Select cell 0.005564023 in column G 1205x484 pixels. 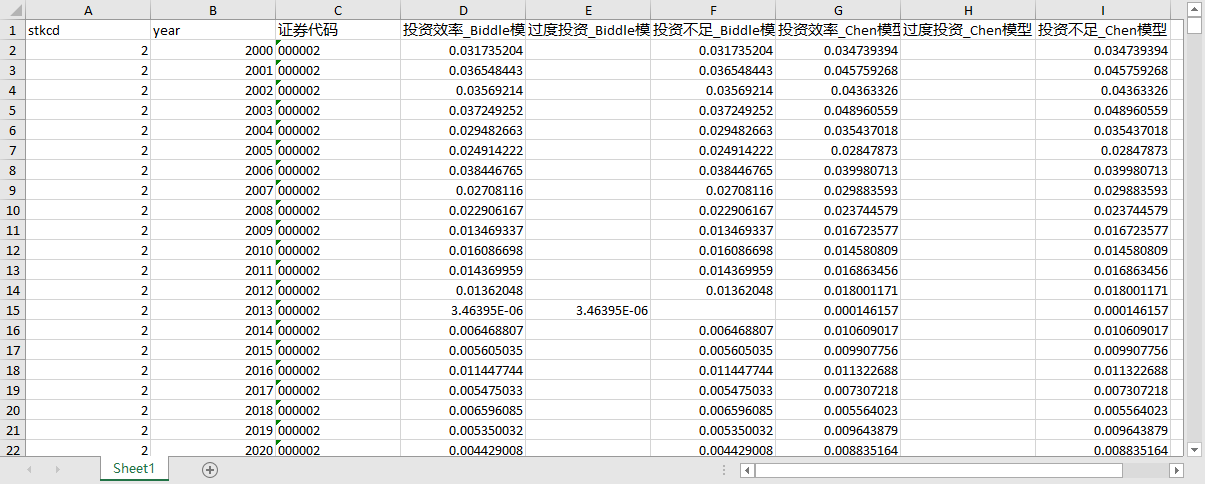point(838,410)
